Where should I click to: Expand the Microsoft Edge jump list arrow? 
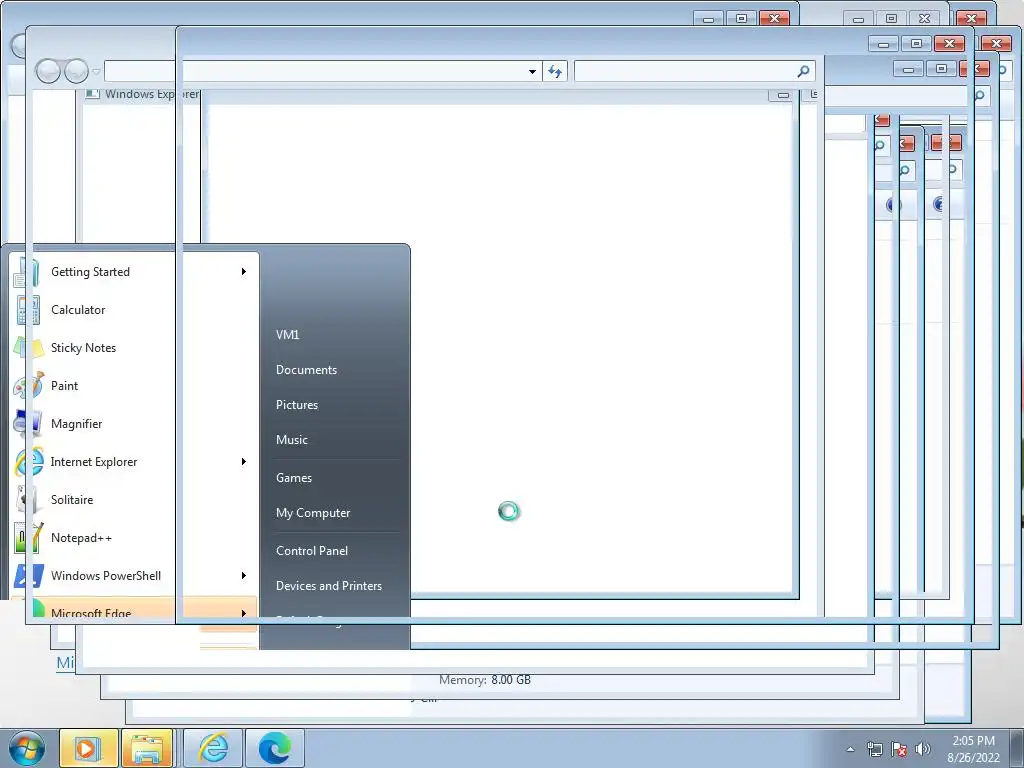click(244, 613)
